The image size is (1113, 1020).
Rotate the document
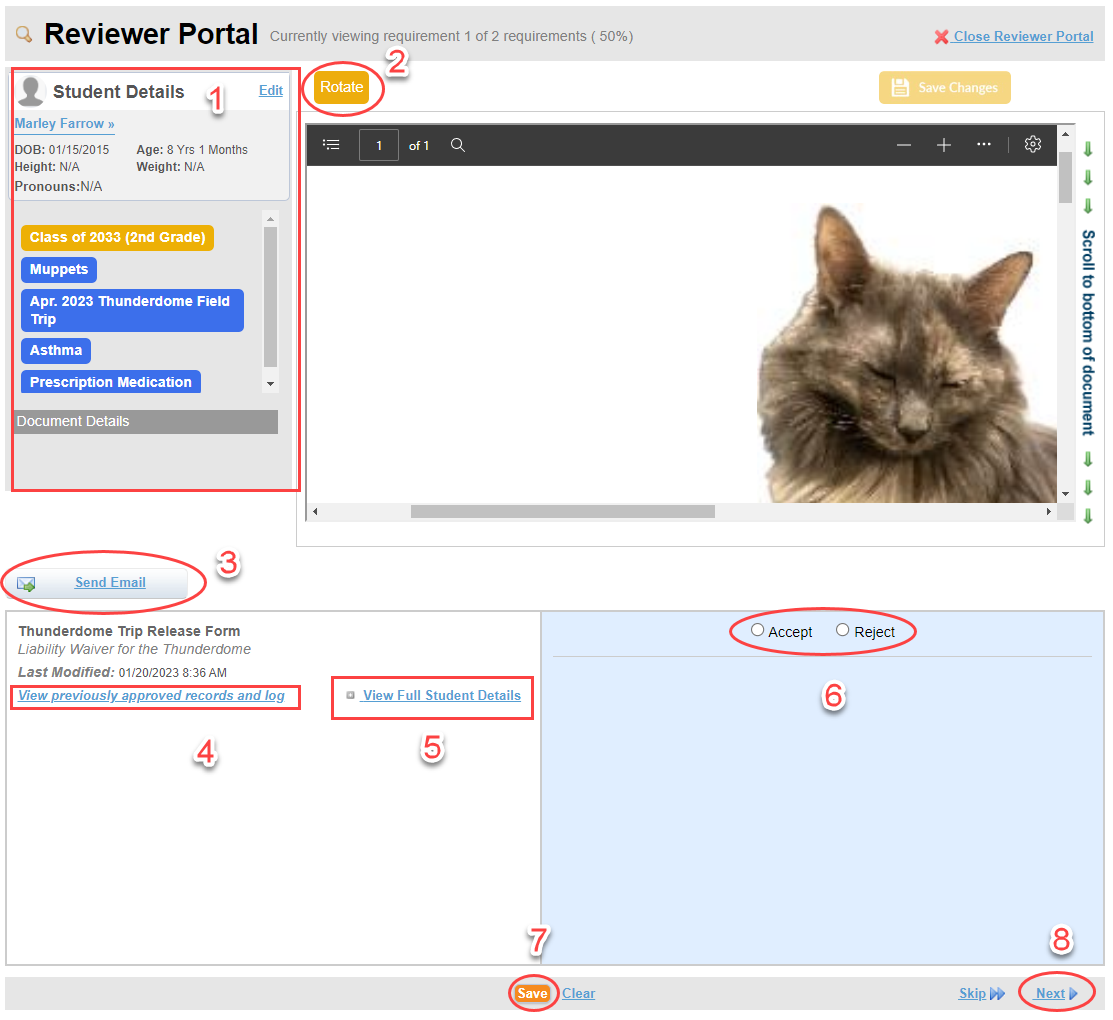click(341, 87)
